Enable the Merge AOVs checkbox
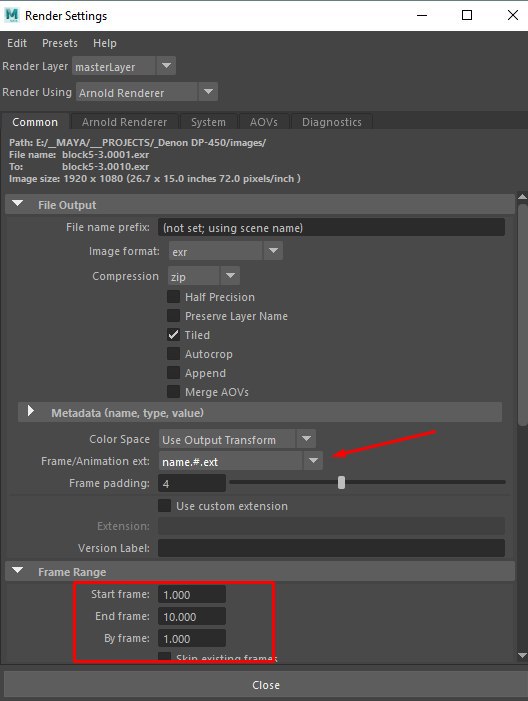This screenshot has height=701, width=528. 173,392
